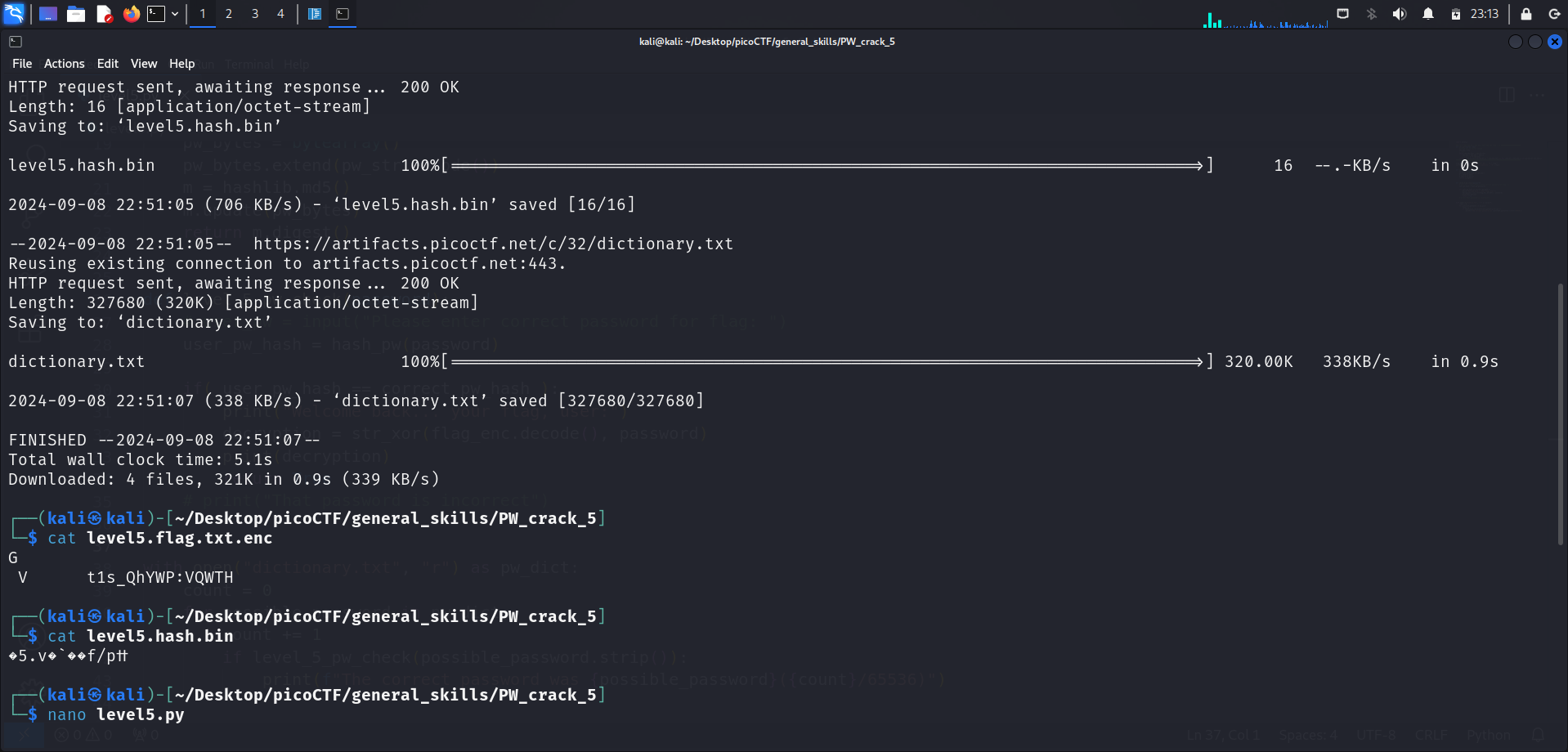Open the View menu in terminal
Screen dimensions: 1568x752
[143, 64]
